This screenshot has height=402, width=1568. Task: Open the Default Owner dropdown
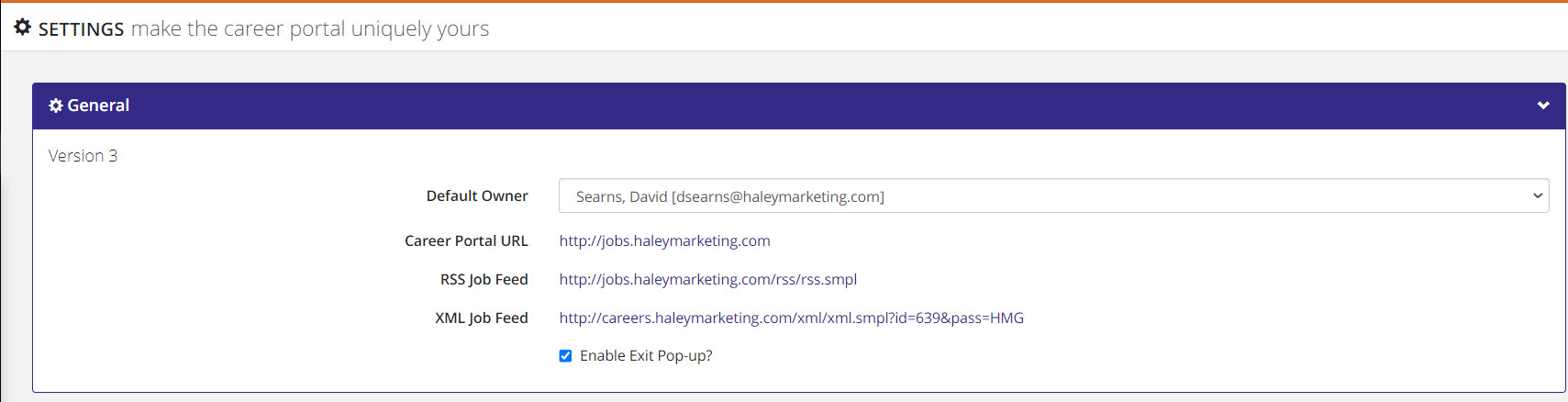pos(1052,196)
